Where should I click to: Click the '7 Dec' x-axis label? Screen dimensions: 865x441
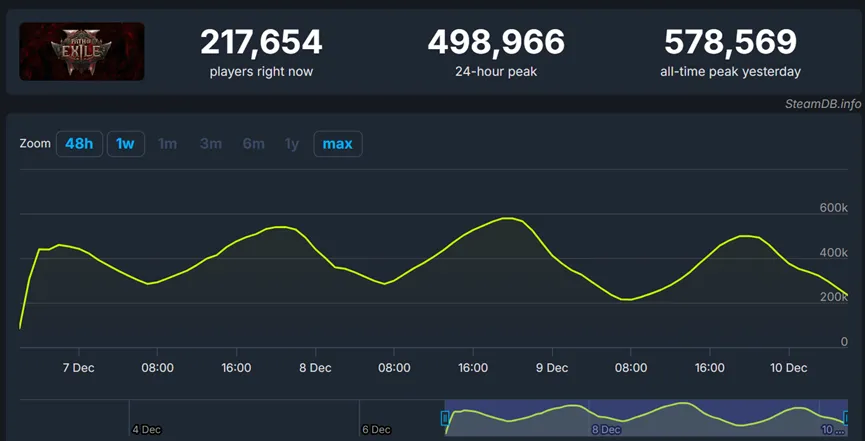79,368
